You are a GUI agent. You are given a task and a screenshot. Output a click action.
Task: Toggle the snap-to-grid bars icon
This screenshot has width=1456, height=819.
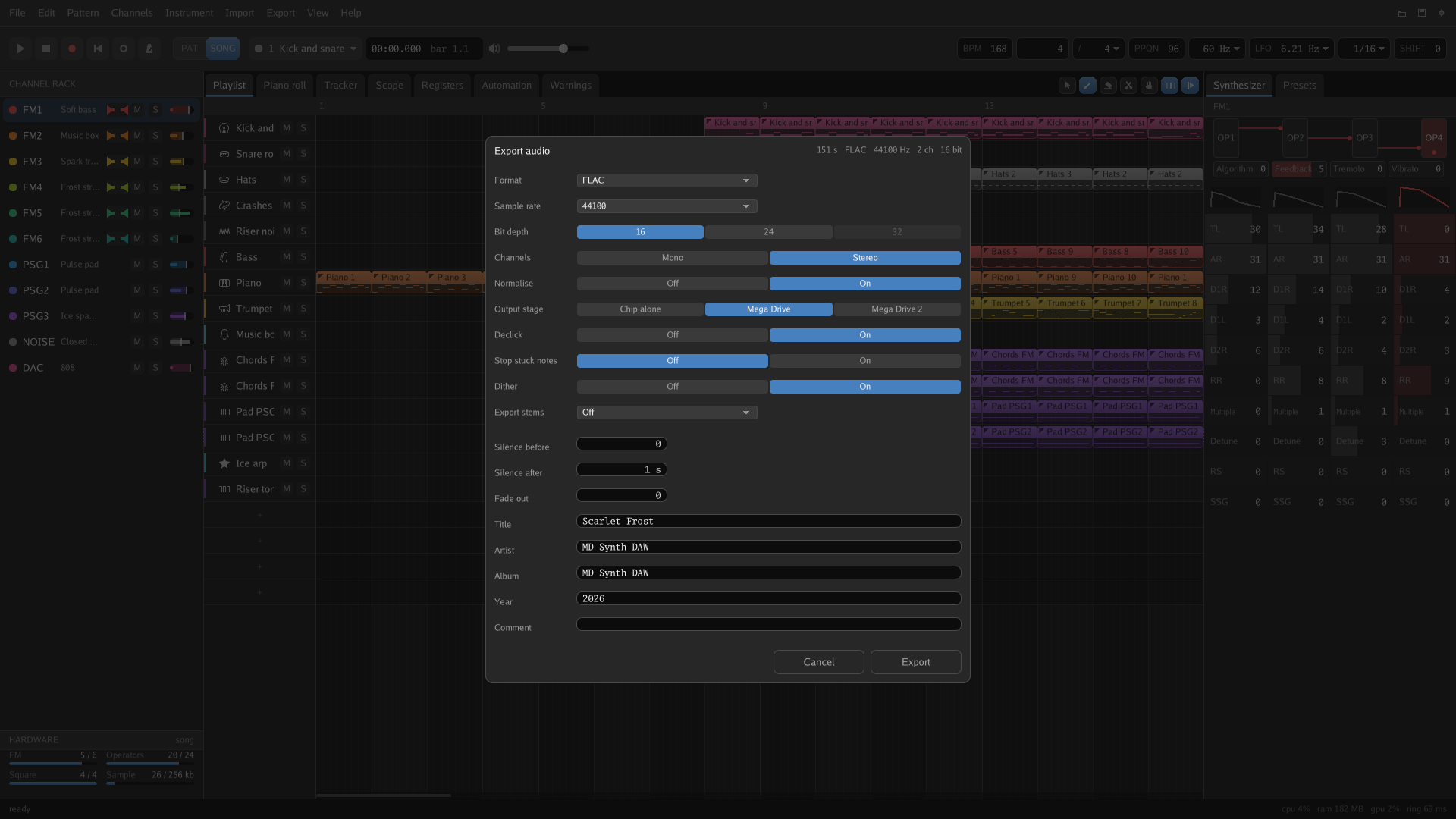[x=1170, y=86]
